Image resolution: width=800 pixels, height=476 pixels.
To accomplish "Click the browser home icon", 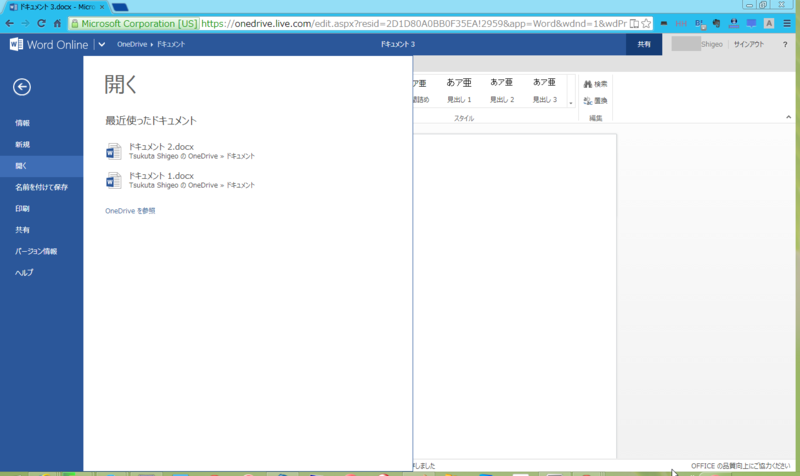I will coord(57,23).
